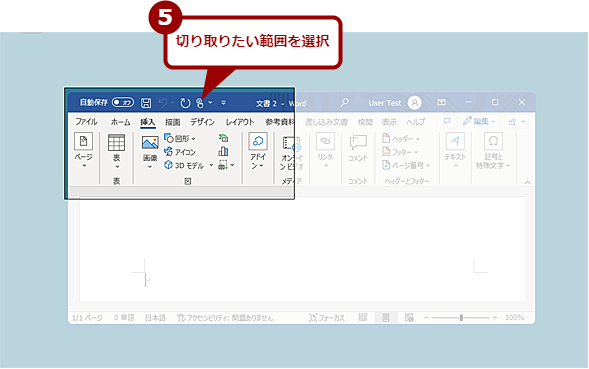Click the 0 単語 word count
This screenshot has height=369, width=589.
124,318
